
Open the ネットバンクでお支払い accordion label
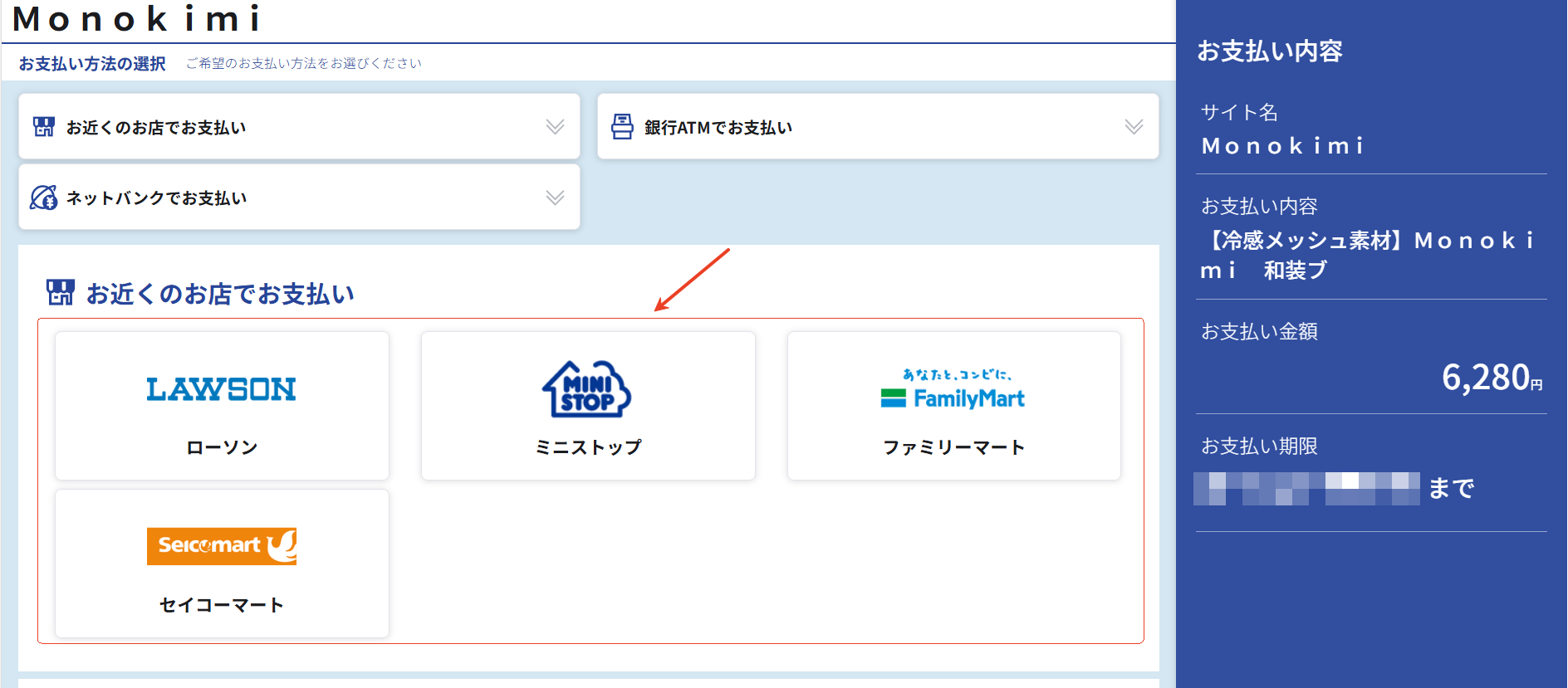click(x=156, y=198)
